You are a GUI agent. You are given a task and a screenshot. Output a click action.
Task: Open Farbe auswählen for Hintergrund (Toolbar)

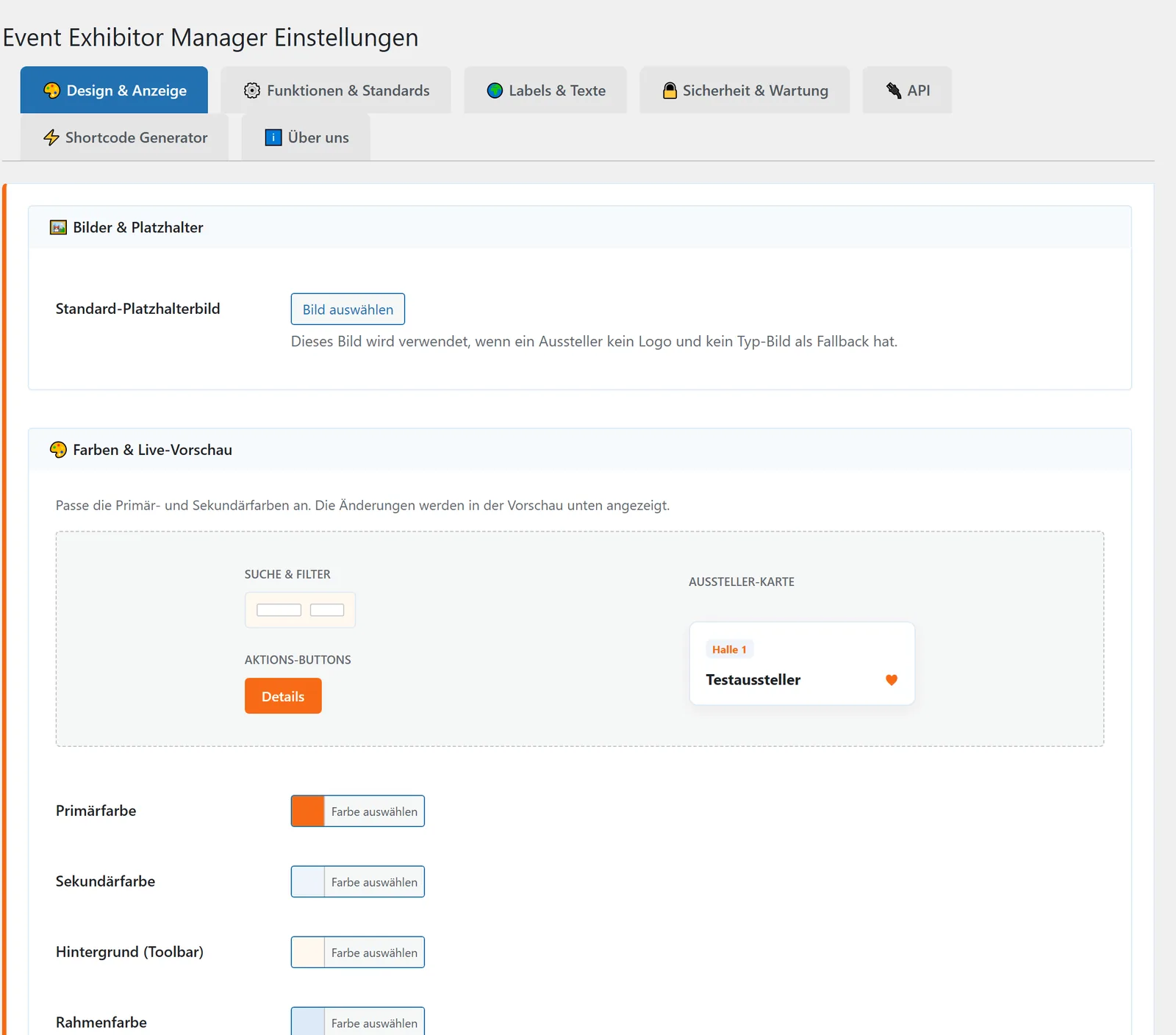[x=374, y=953]
